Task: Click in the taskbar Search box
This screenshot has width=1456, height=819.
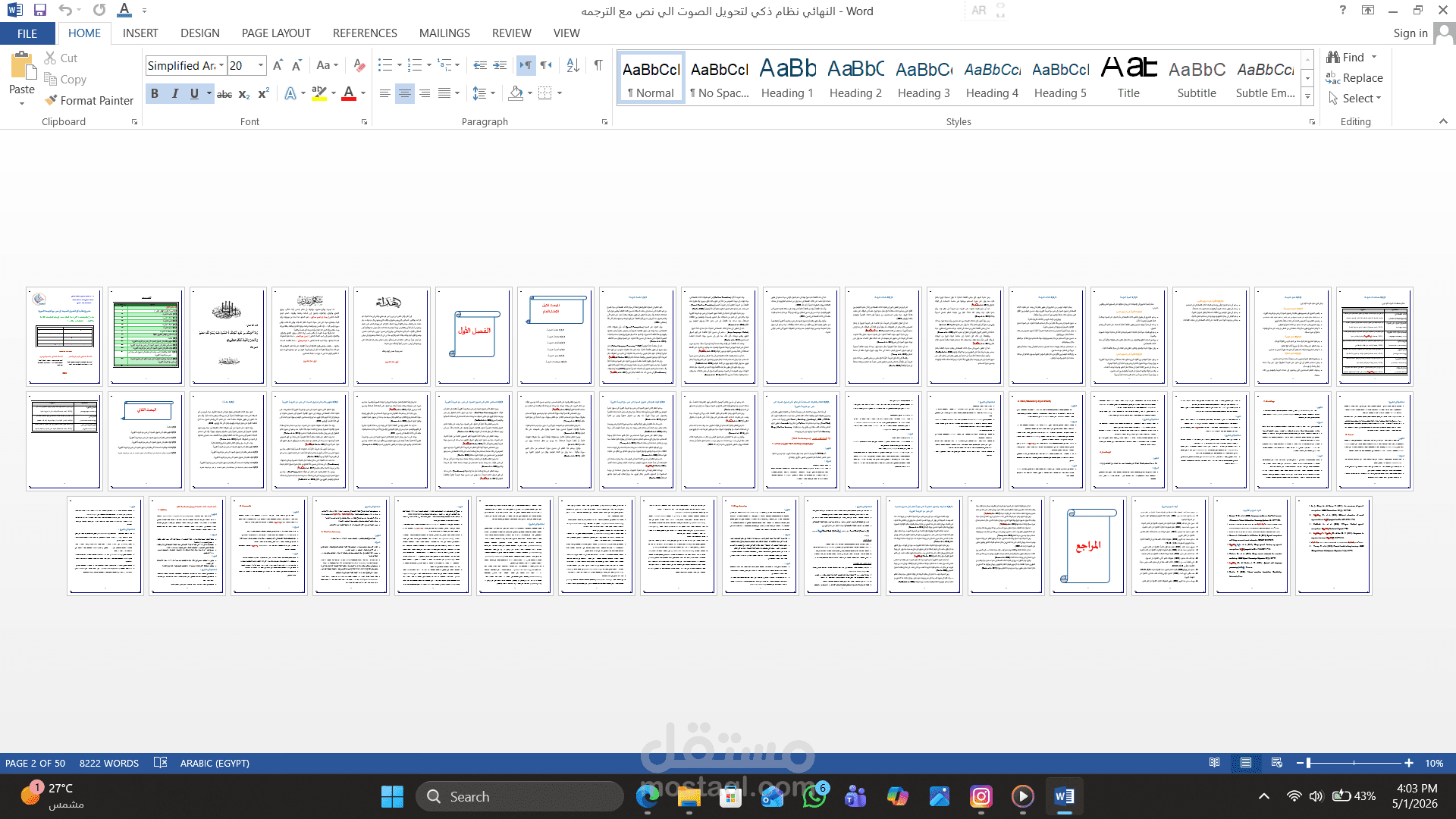Action: (x=519, y=796)
